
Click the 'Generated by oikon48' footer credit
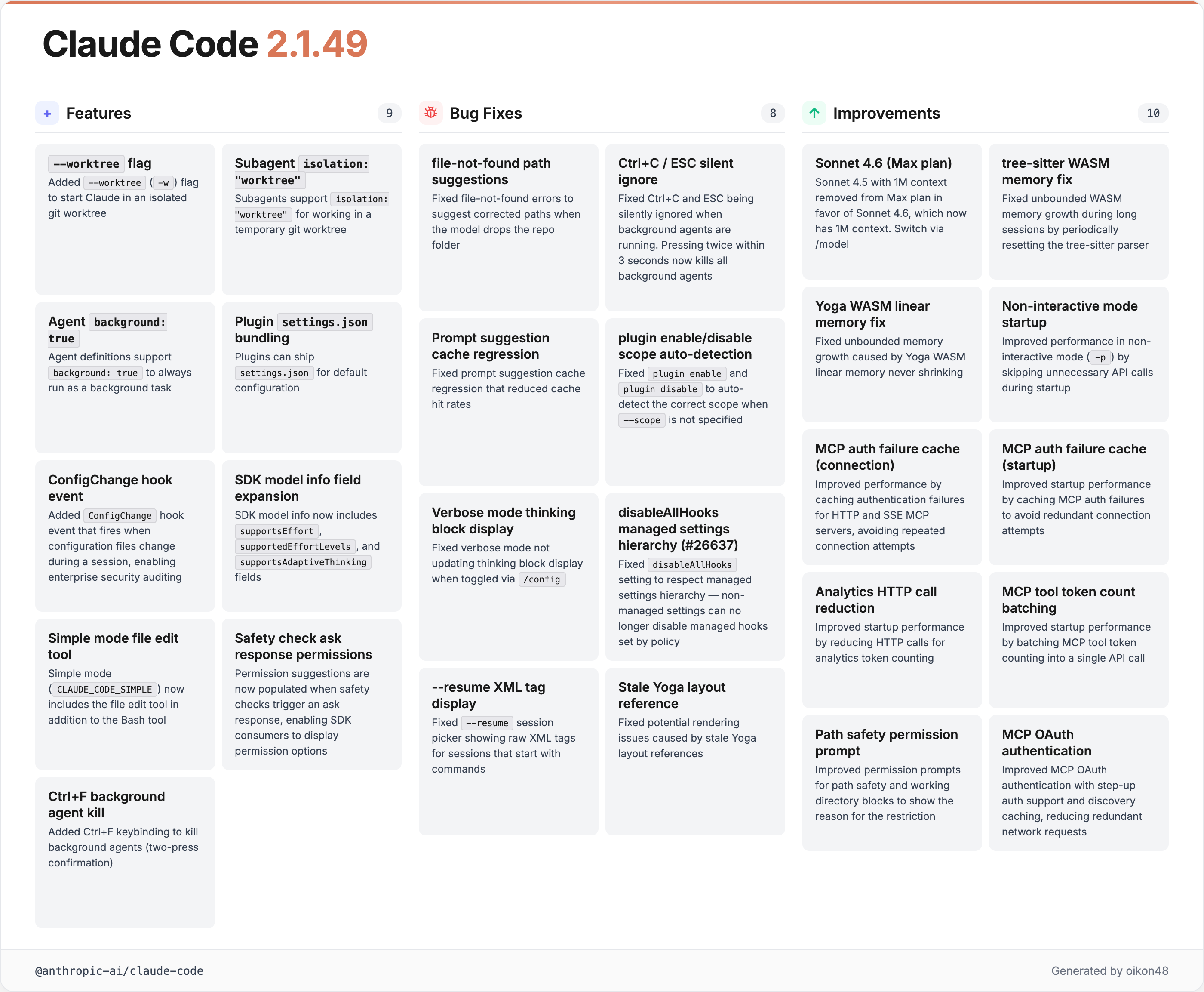tap(1110, 971)
